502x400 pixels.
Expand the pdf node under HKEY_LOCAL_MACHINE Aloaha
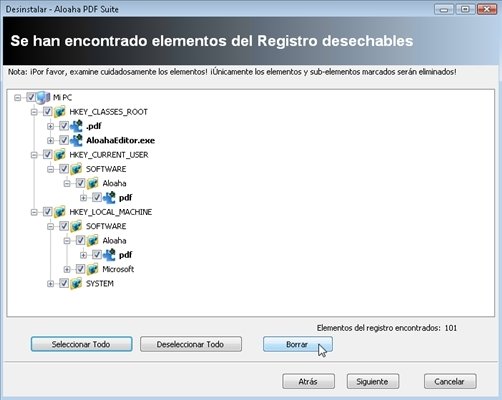coord(83,255)
